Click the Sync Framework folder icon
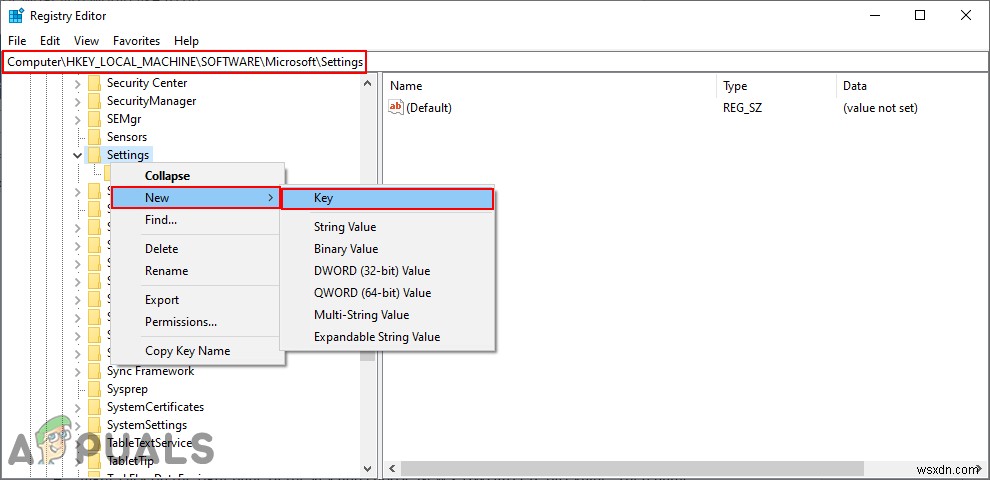The image size is (990, 480). [95, 371]
